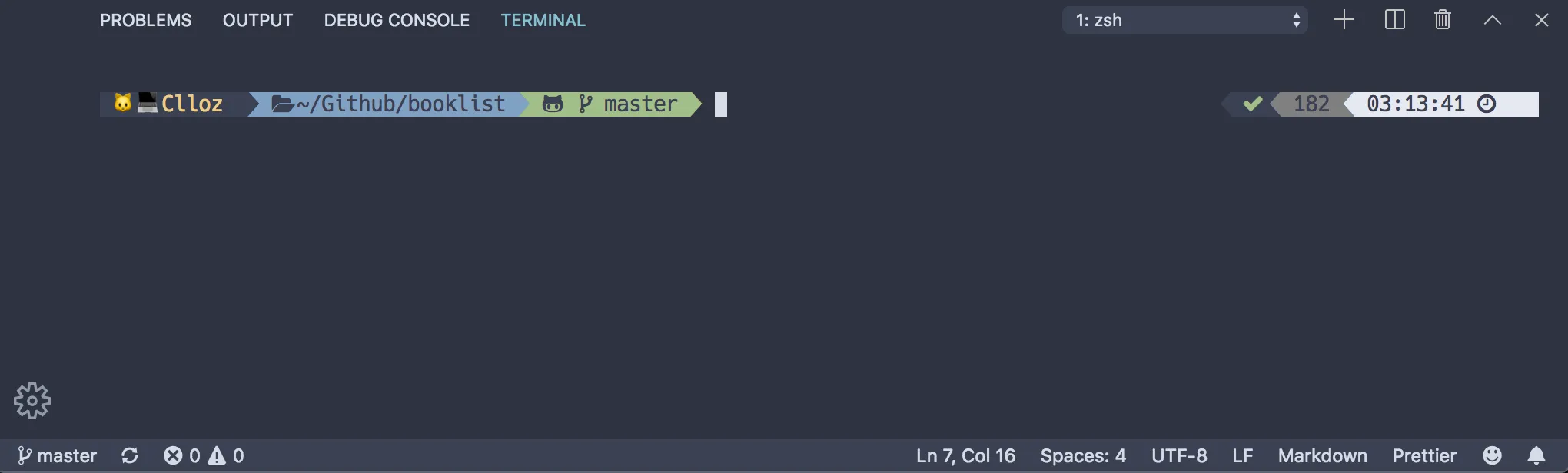
Task: Change language mode from Markdown
Action: (x=1322, y=455)
